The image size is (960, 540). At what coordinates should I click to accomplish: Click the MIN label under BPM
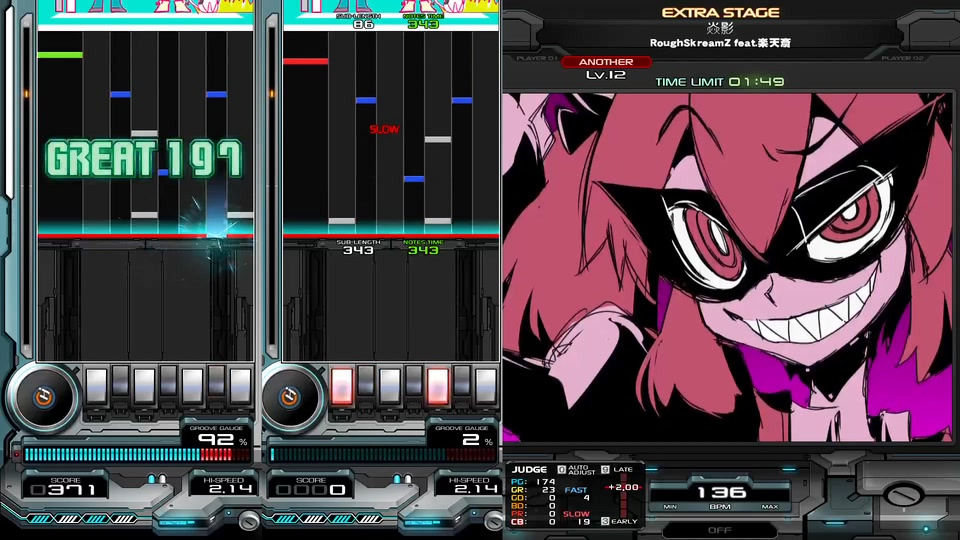click(x=670, y=507)
